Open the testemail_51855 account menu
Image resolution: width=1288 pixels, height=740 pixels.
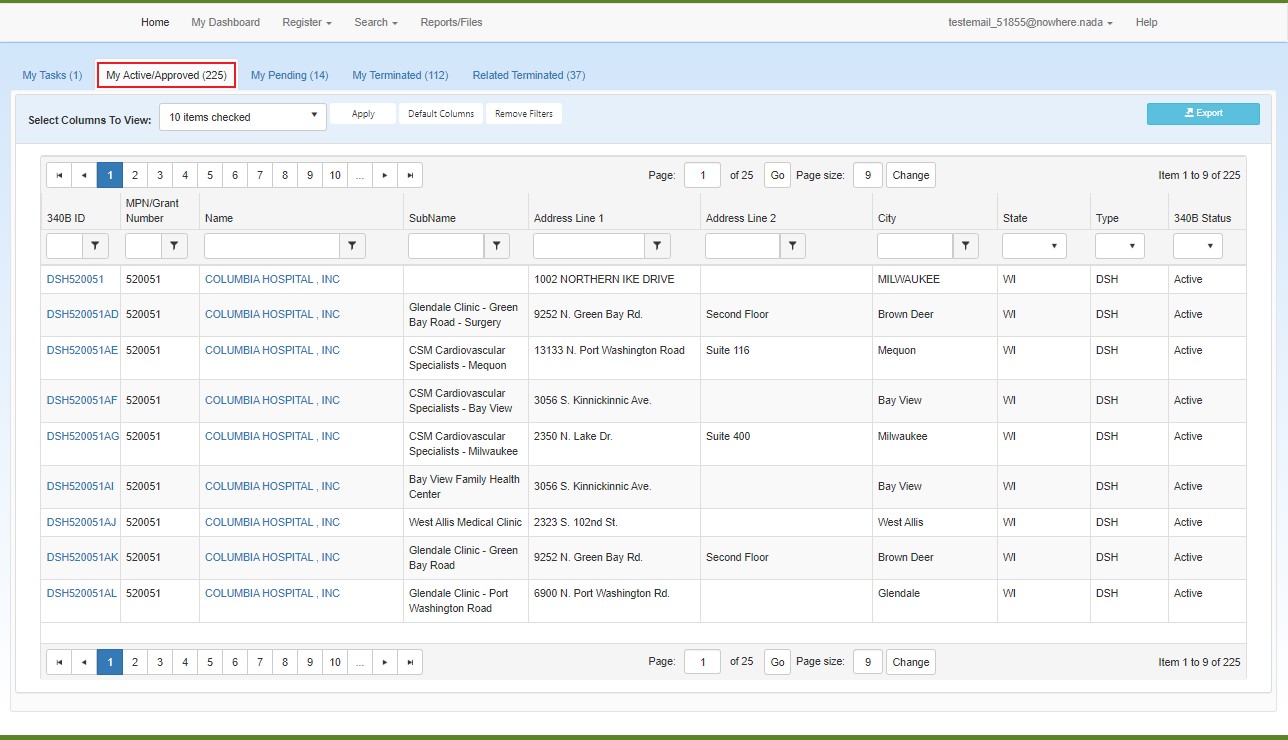1030,22
